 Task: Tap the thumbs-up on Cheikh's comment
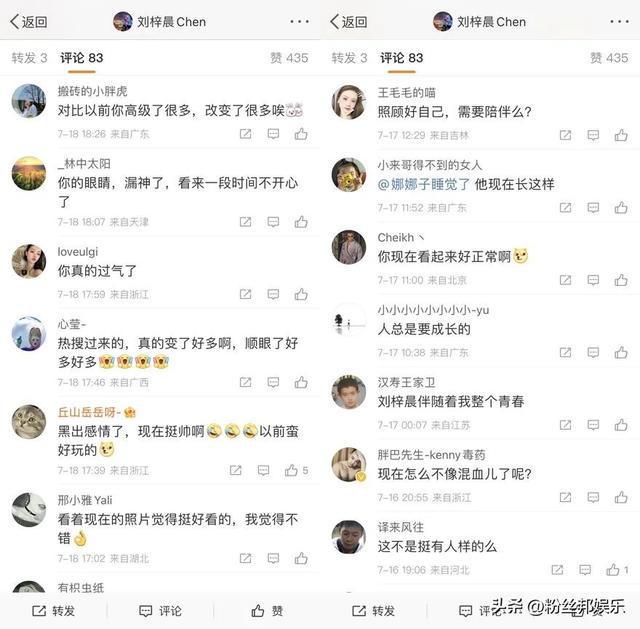pyautogui.click(x=621, y=280)
